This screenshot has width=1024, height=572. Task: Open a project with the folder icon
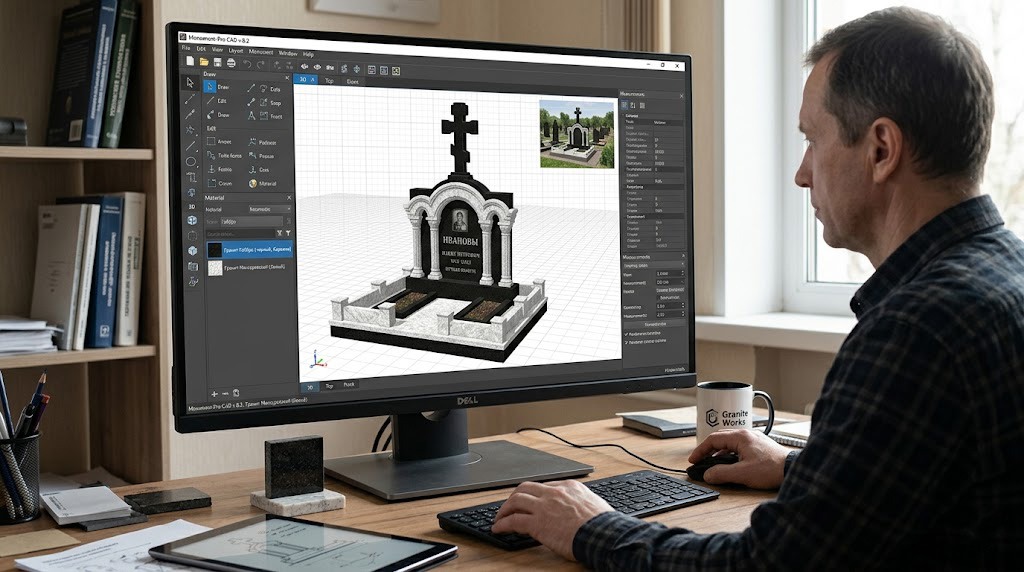click(x=204, y=62)
